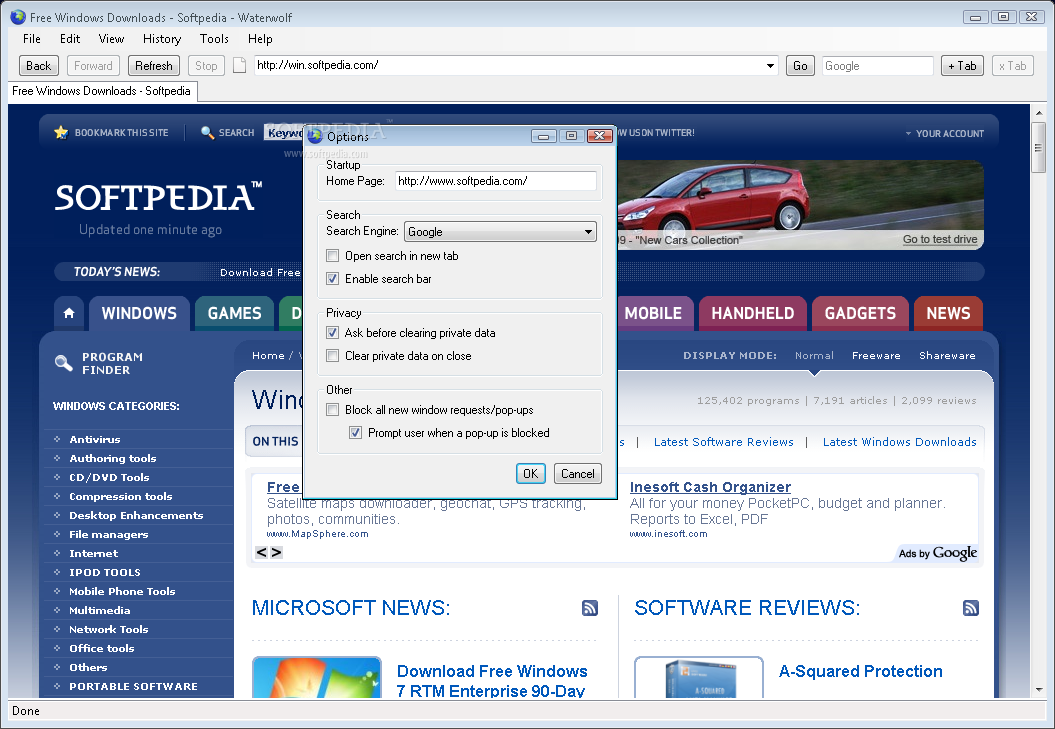This screenshot has height=729, width=1055.
Task: Open the Search Engine Google dropdown
Action: [500, 232]
